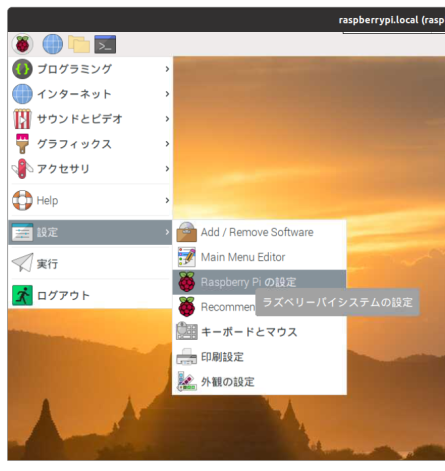Launch the web browser globe icon in taskbar
Image resolution: width=445 pixels, height=471 pixels.
pyautogui.click(x=53, y=44)
